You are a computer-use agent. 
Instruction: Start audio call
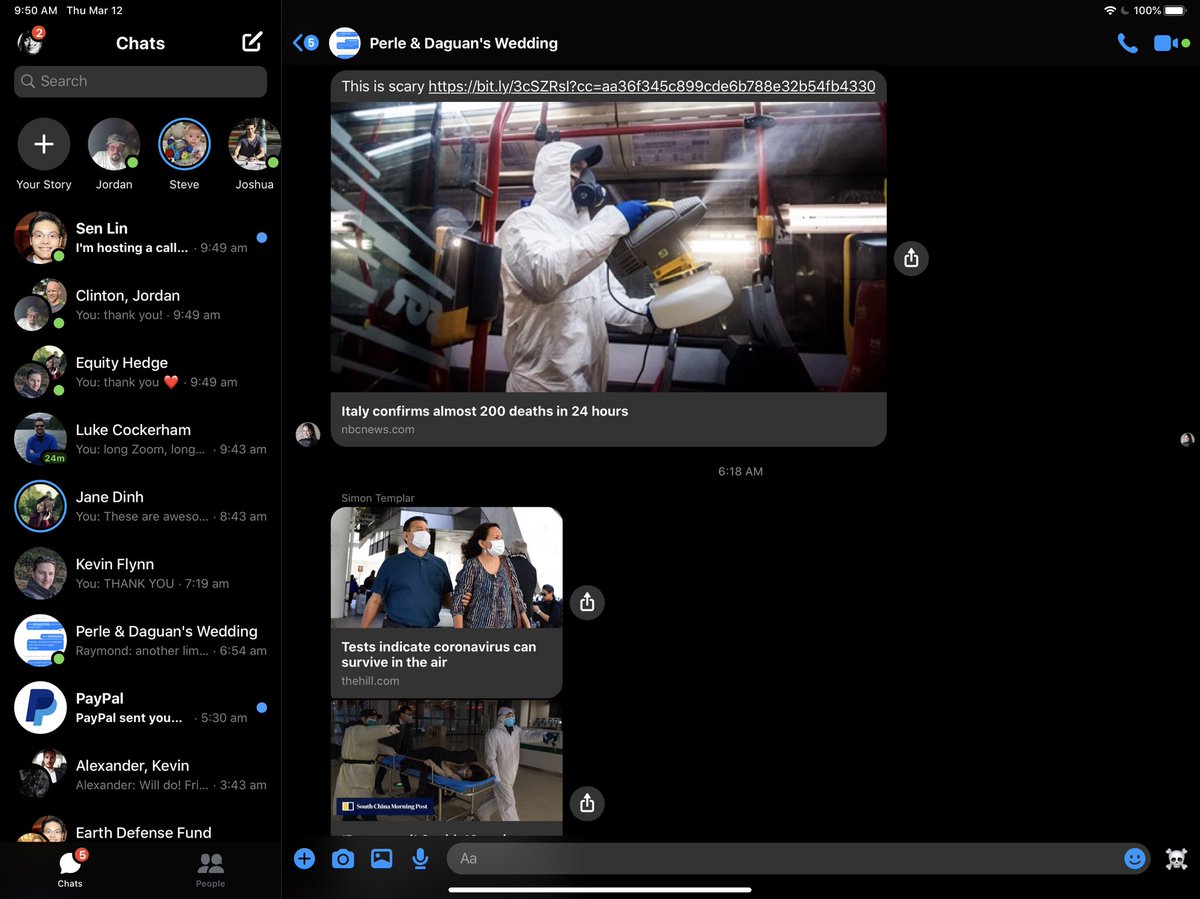click(x=1127, y=43)
